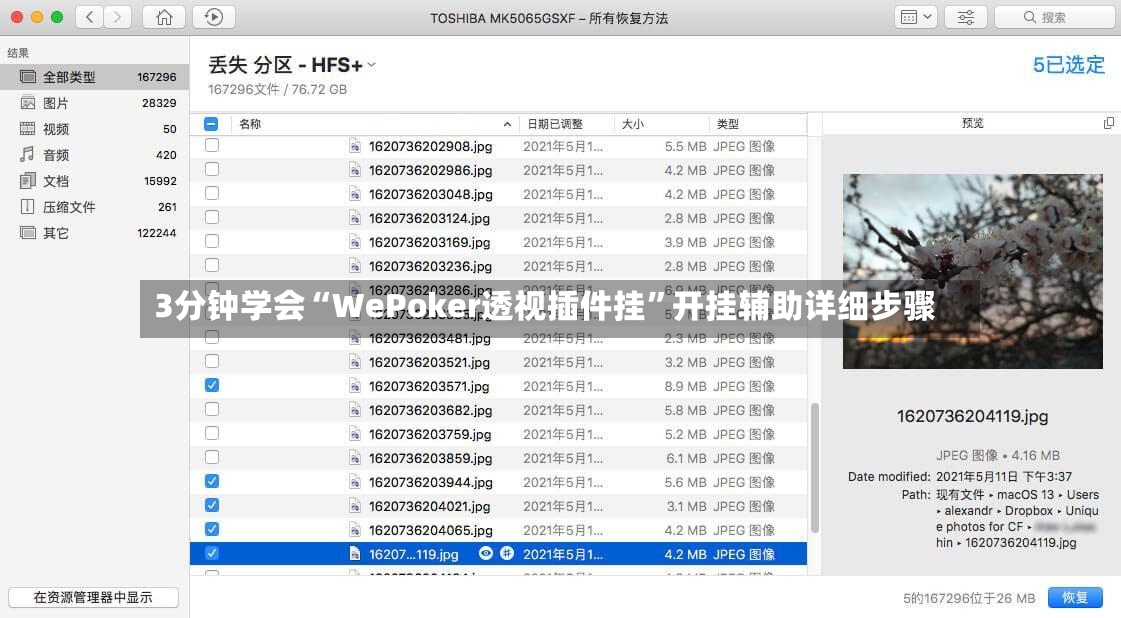The height and width of the screenshot is (618, 1121).
Task: Sort by Size column header
Action: pos(661,124)
